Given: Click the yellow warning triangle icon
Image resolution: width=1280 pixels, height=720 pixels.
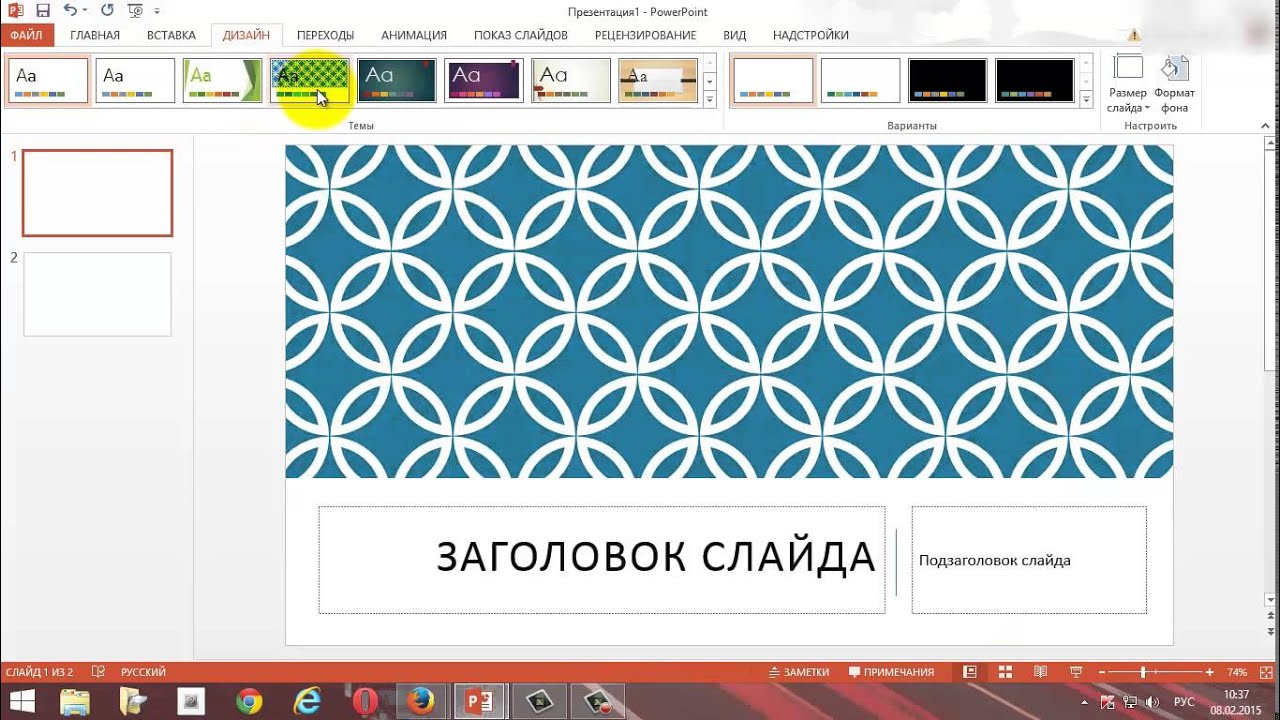Looking at the screenshot, I should point(1134,35).
